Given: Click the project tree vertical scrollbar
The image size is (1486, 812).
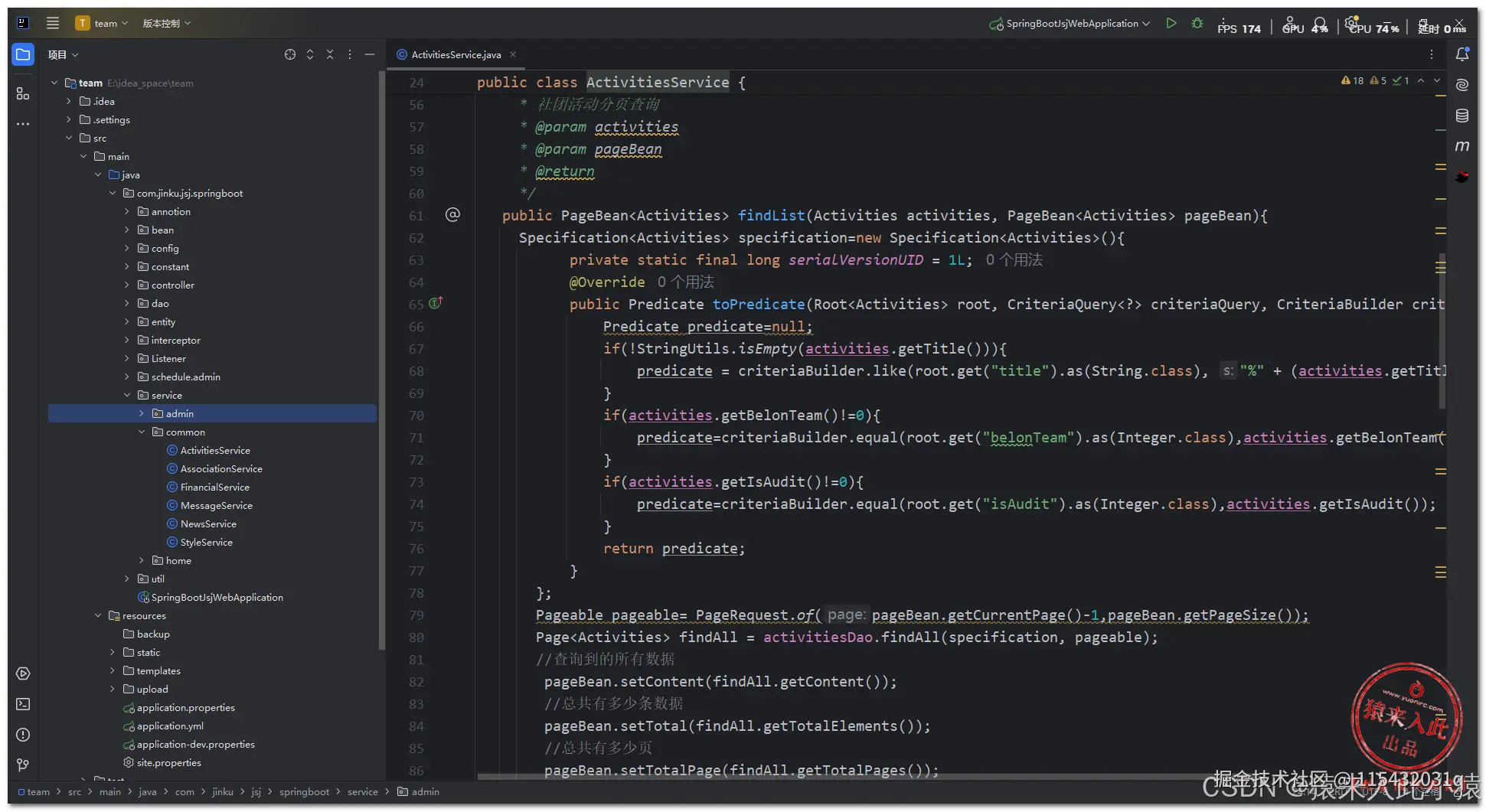Looking at the screenshot, I should (x=380, y=360).
